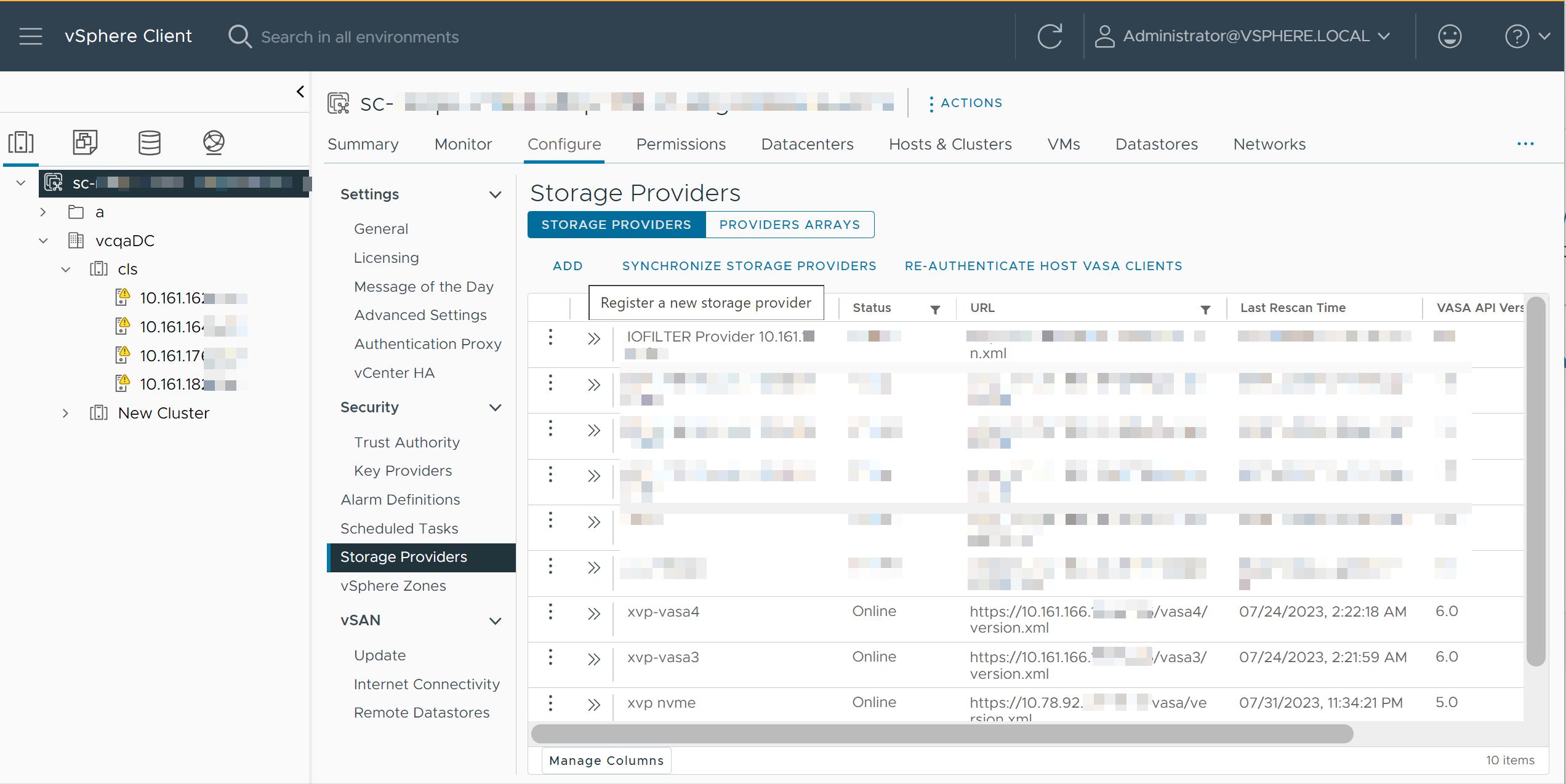Image resolution: width=1566 pixels, height=784 pixels.
Task: Collapse the navigator panel with arrow
Action: coord(300,92)
